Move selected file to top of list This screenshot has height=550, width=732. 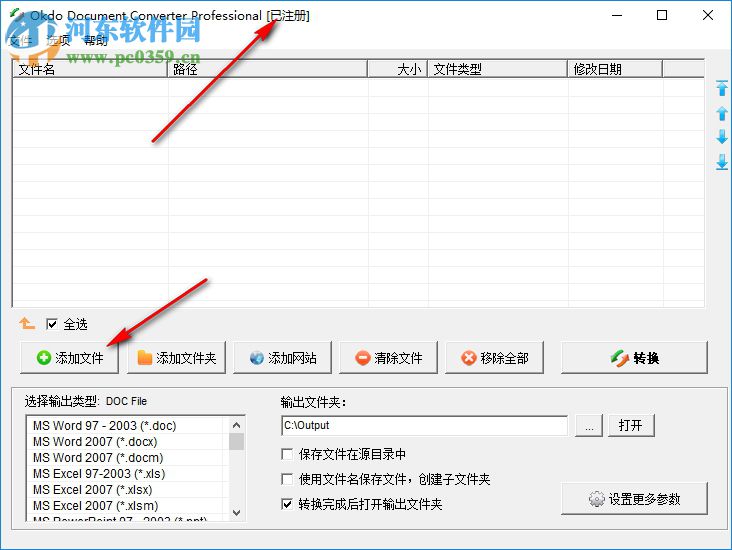(x=722, y=88)
